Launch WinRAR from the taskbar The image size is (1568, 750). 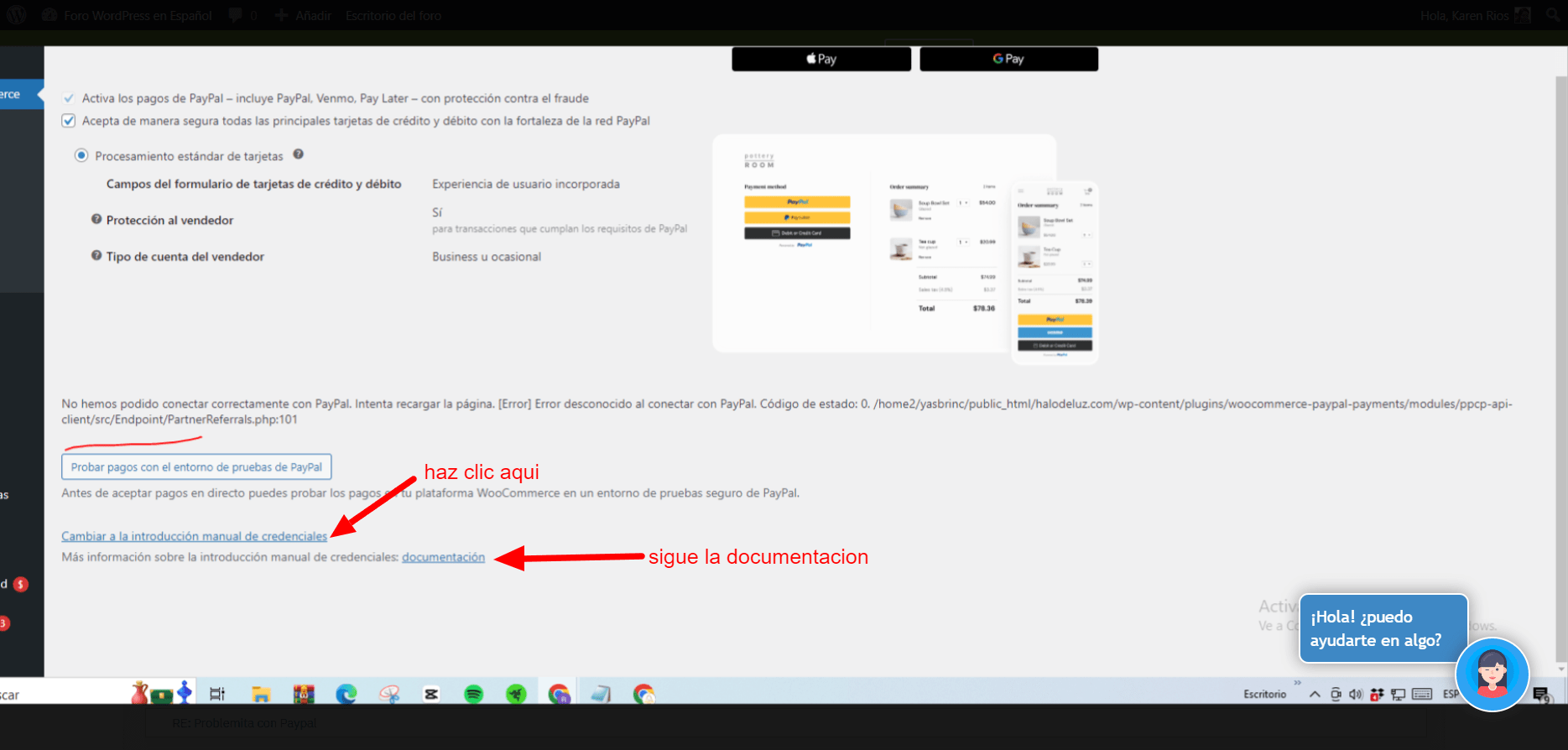pos(304,694)
